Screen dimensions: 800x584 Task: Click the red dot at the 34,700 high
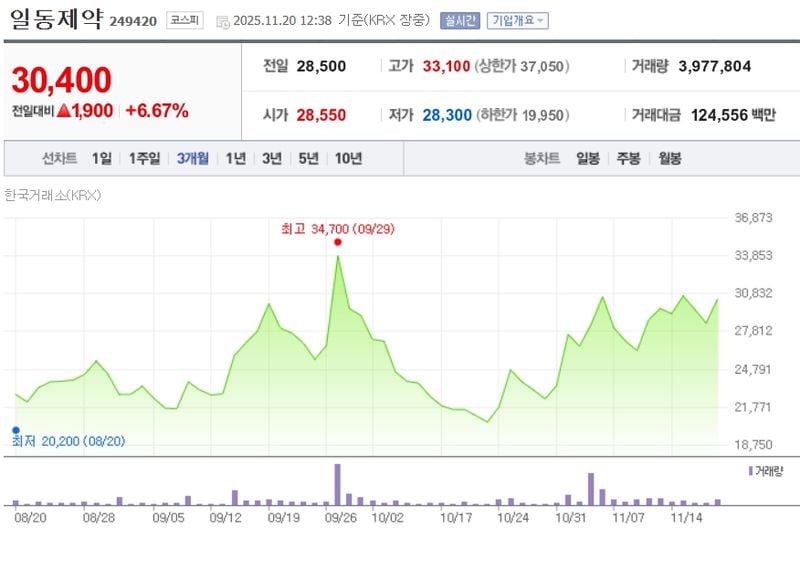[x=338, y=242]
